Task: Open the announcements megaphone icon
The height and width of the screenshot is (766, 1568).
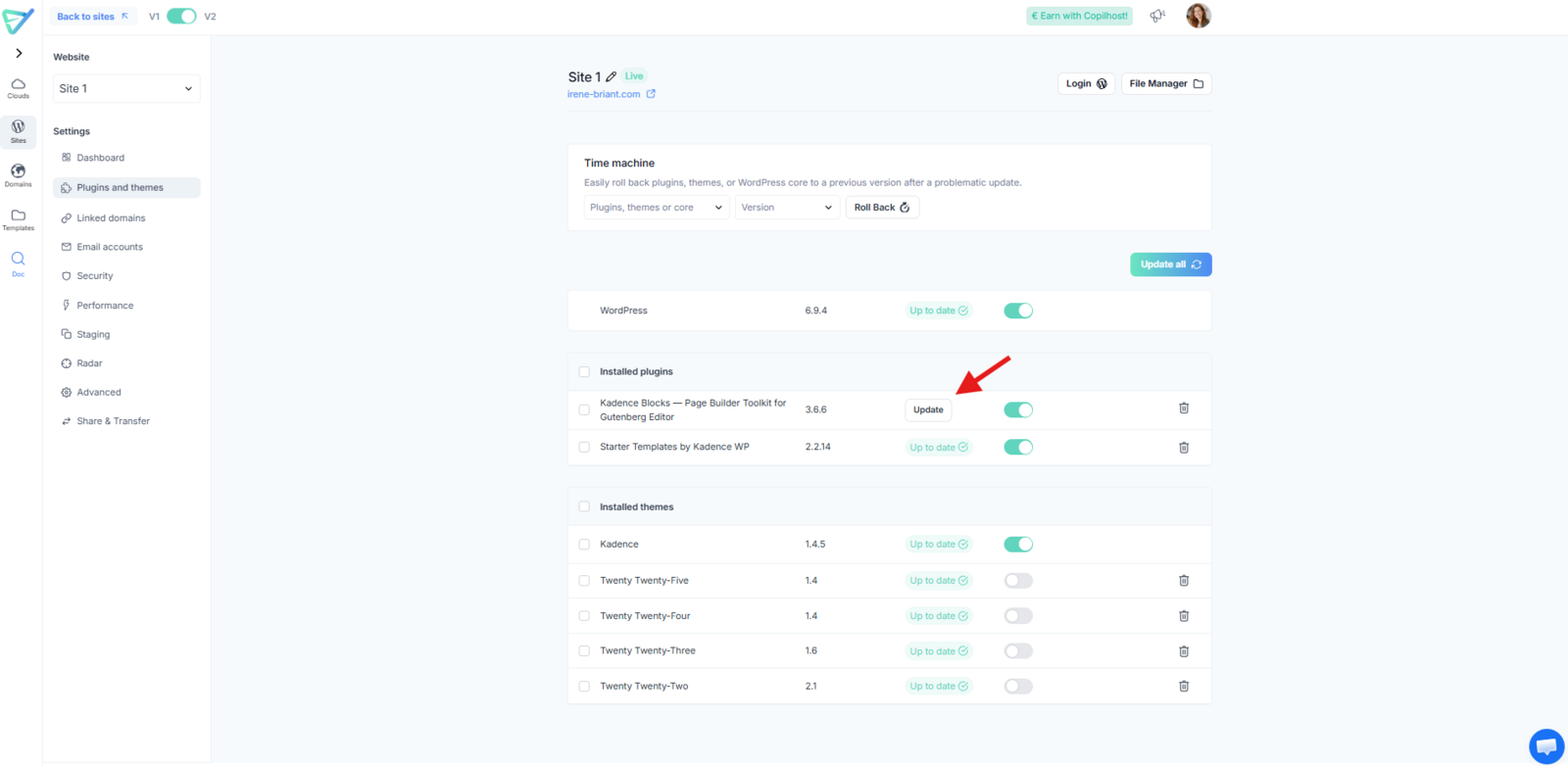Action: pos(1157,16)
